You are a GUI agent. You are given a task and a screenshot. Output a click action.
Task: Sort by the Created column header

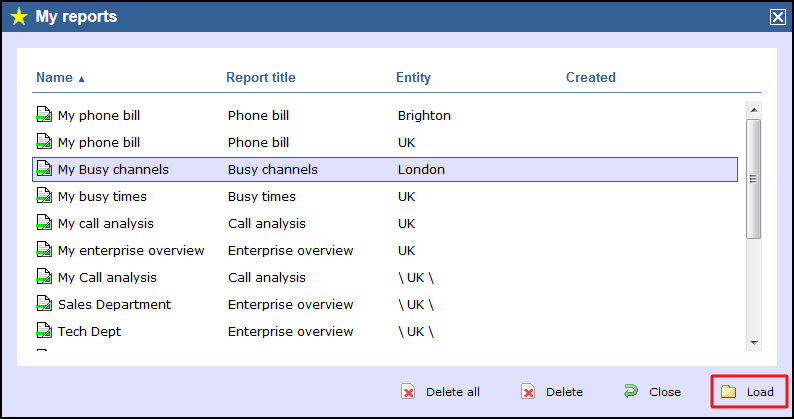coord(590,78)
